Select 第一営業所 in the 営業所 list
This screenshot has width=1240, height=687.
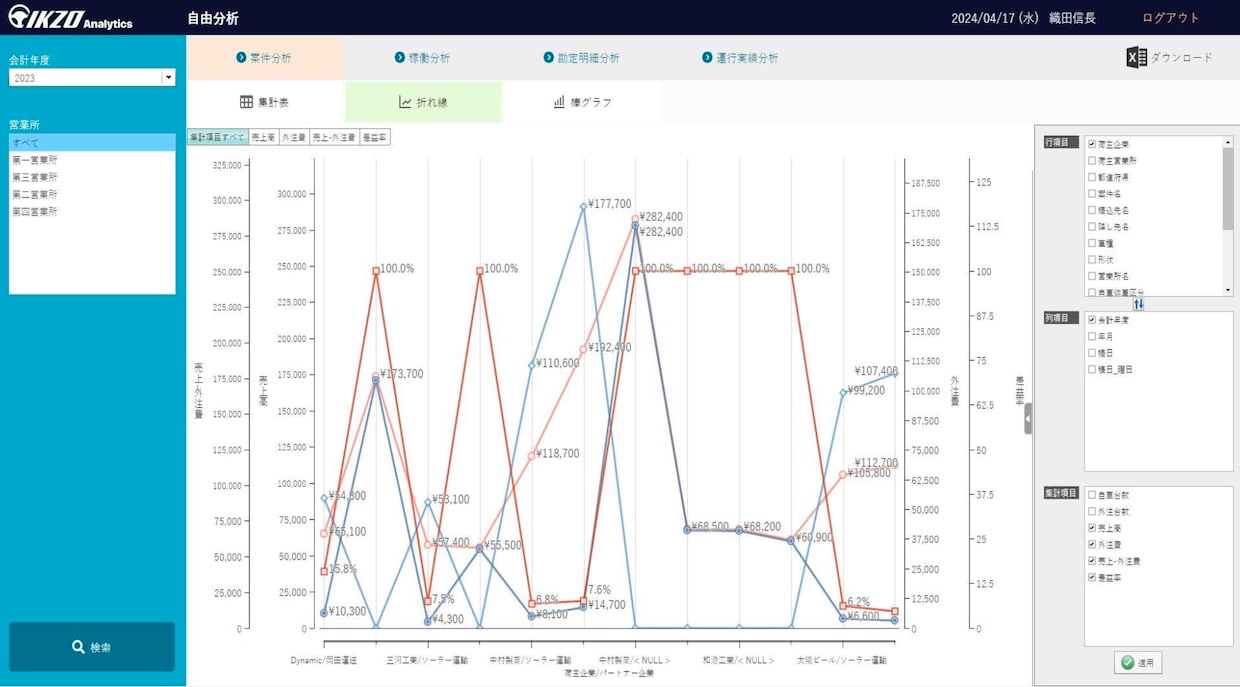pyautogui.click(x=92, y=160)
